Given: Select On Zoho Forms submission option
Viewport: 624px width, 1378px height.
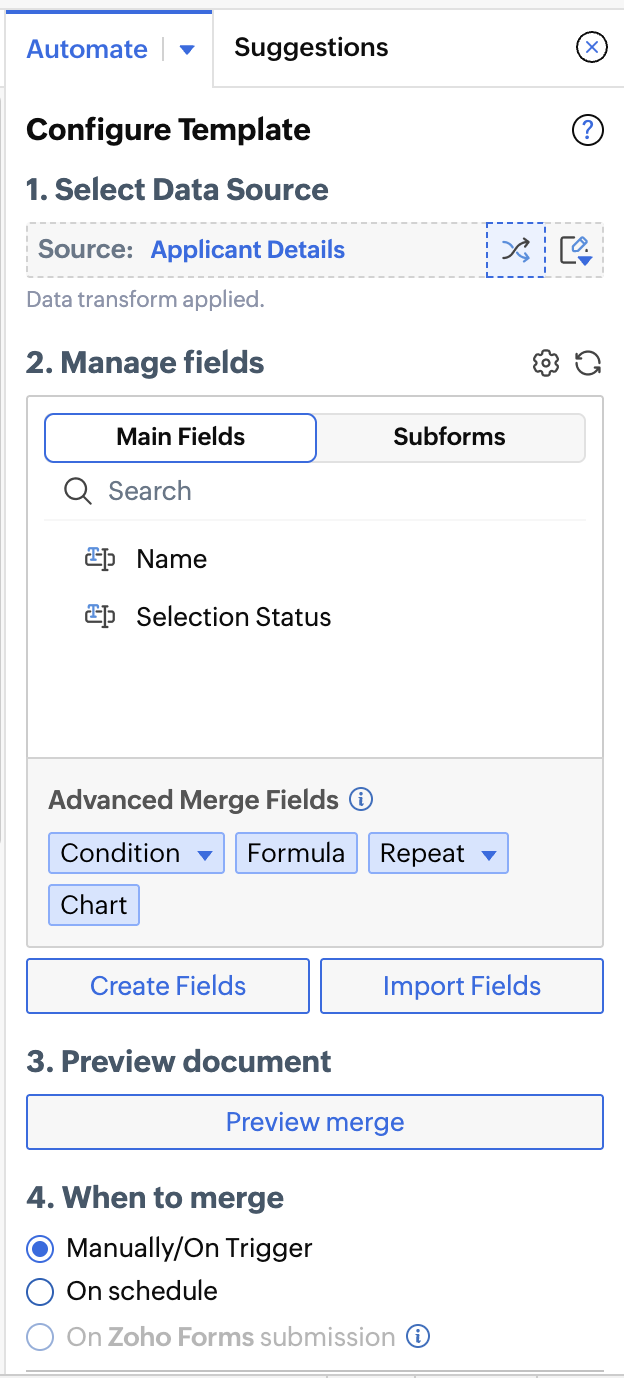Looking at the screenshot, I should click(40, 1337).
